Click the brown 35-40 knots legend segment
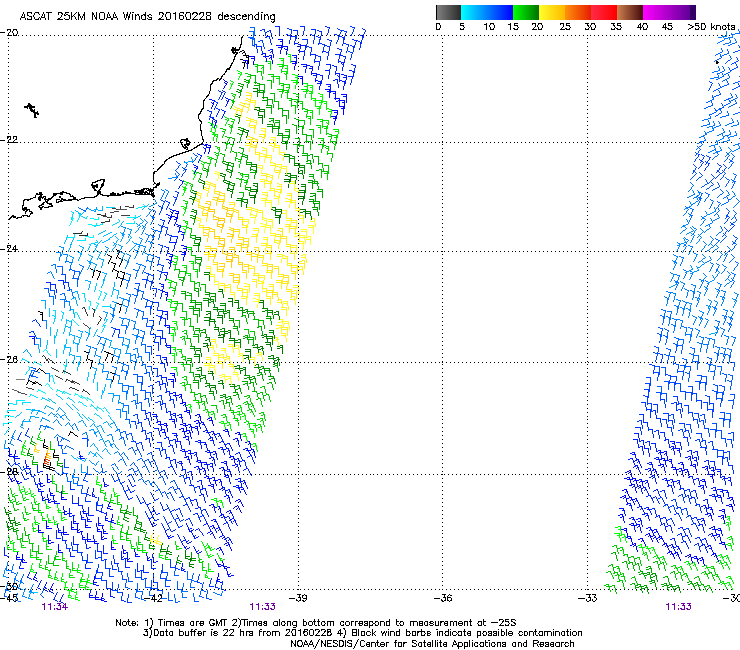 [x=630, y=12]
